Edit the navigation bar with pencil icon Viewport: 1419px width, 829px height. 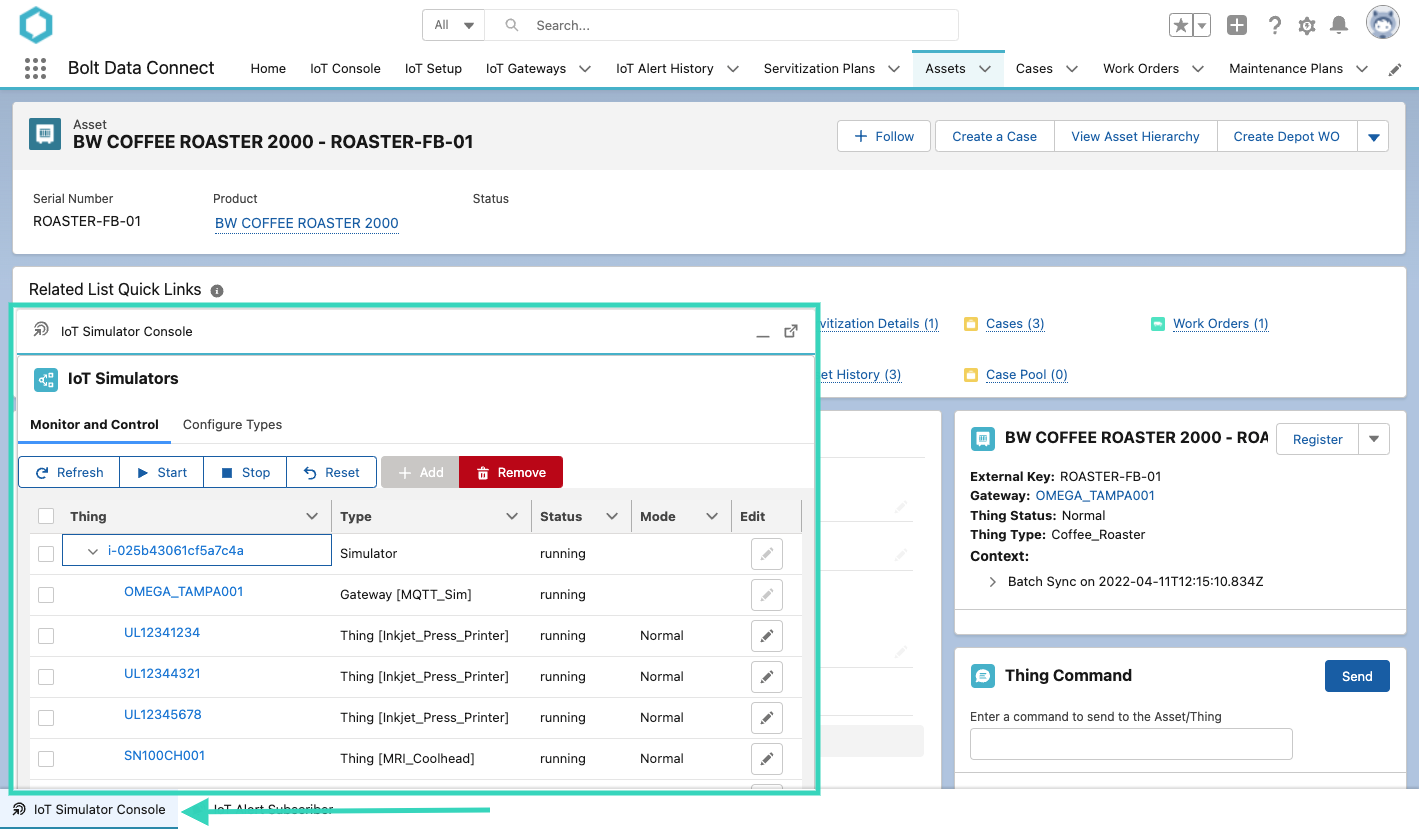1395,69
